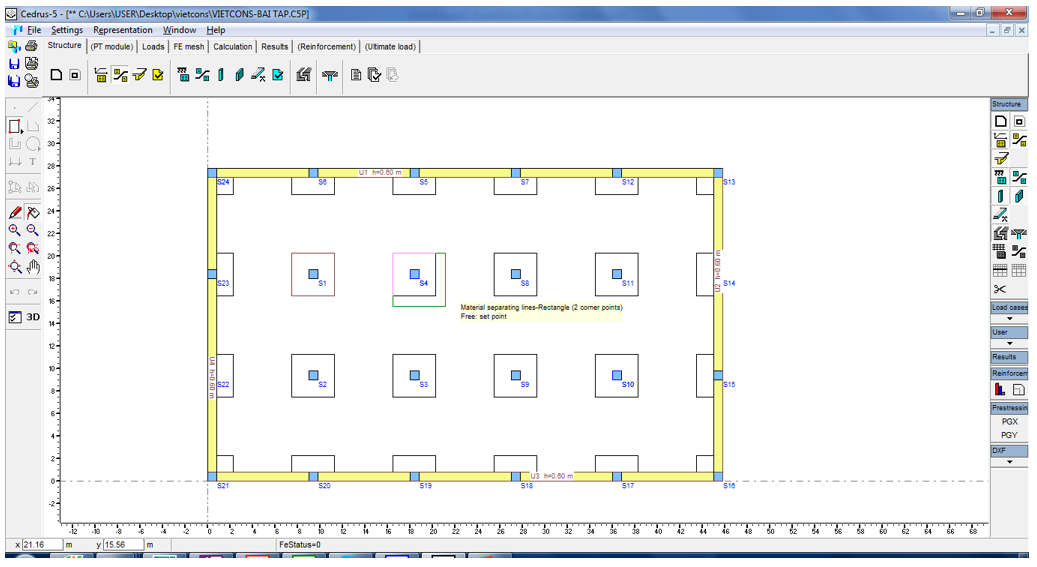Click the yellow checkmark slab check icon
Screen dimensions: 1037x567
pos(157,75)
